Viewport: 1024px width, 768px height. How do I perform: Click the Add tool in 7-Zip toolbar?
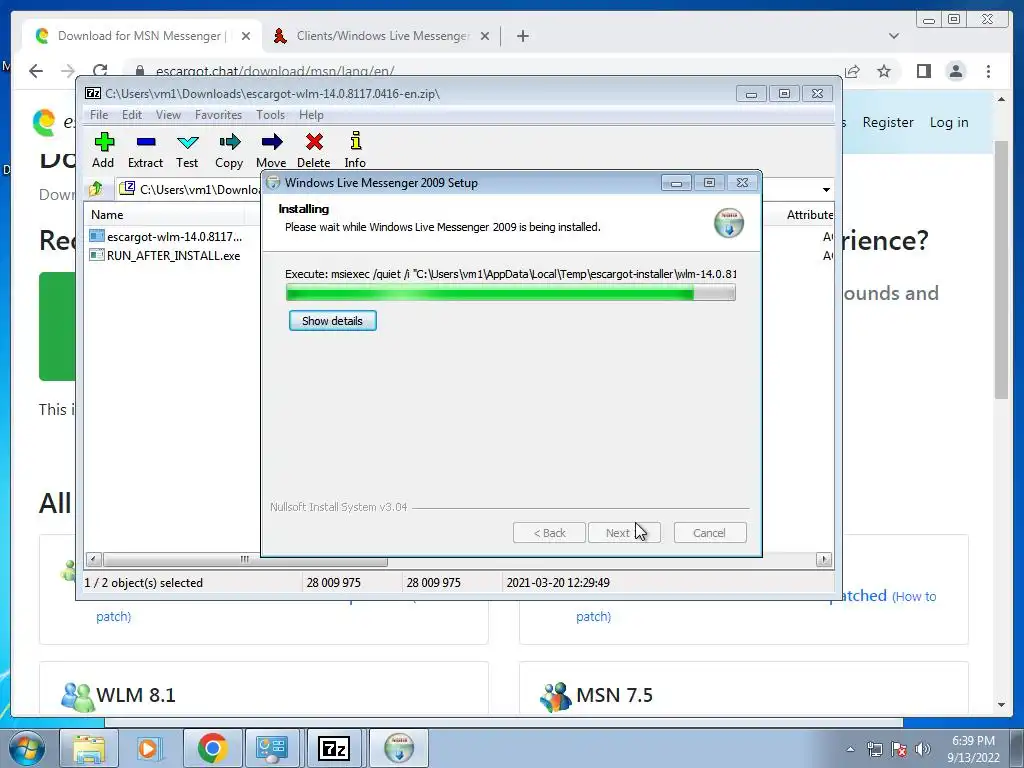(103, 150)
